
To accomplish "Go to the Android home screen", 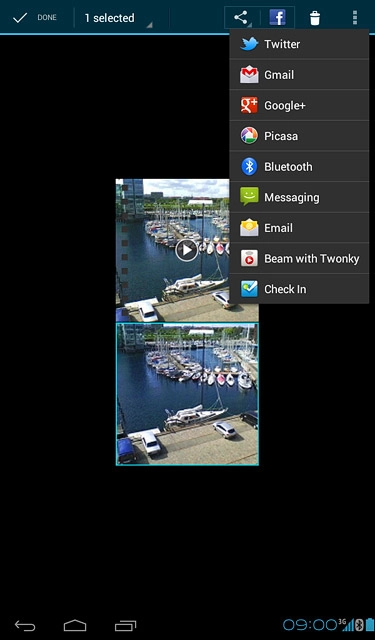I will [75, 626].
